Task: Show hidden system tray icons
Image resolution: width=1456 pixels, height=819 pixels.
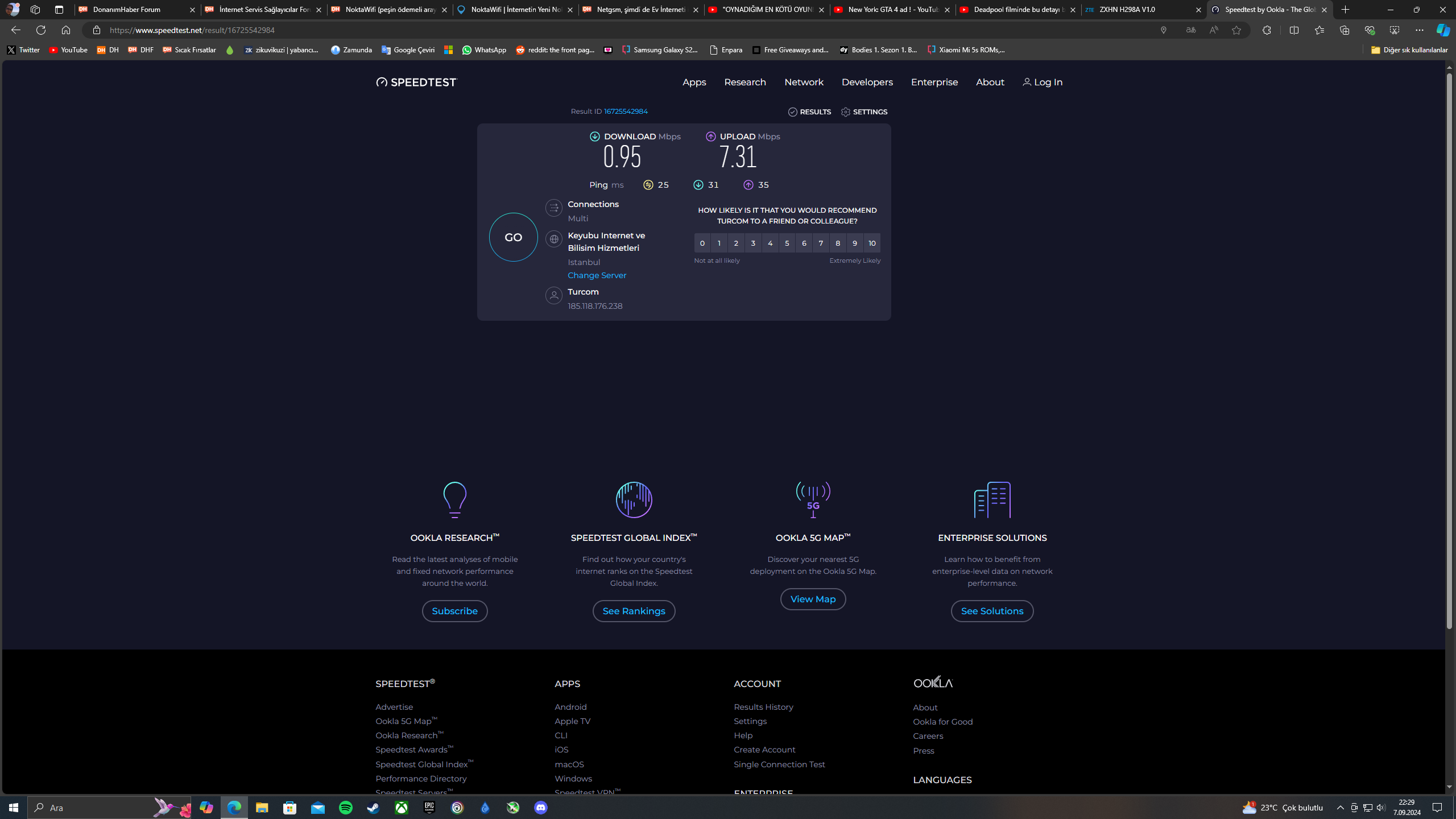Action: click(x=1341, y=808)
